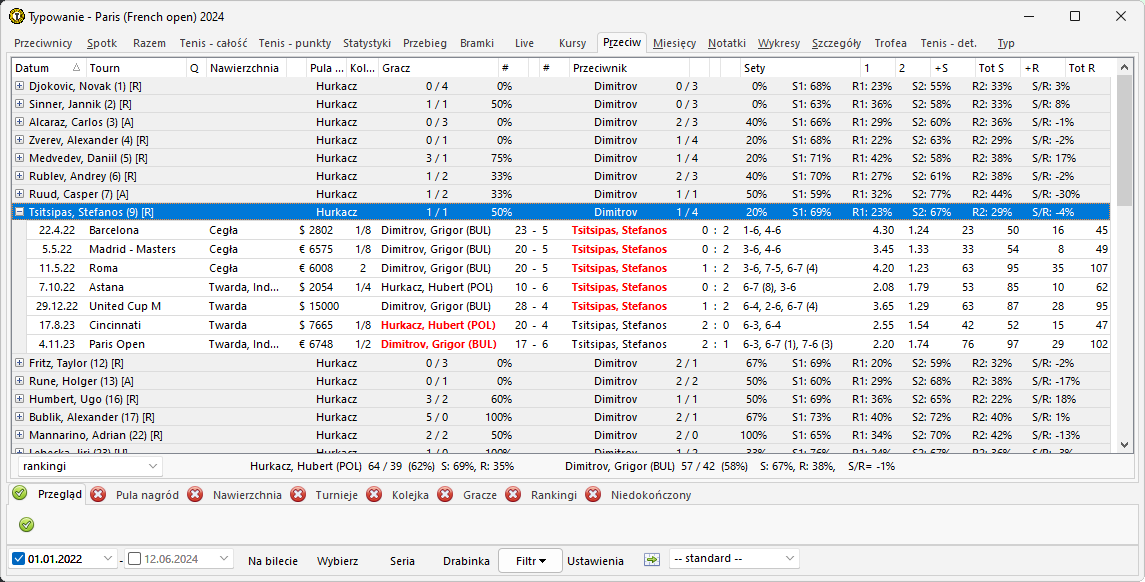Screen dimensions: 1145x582
Task: Click the red X icon beside Gracze
Action: point(445,494)
